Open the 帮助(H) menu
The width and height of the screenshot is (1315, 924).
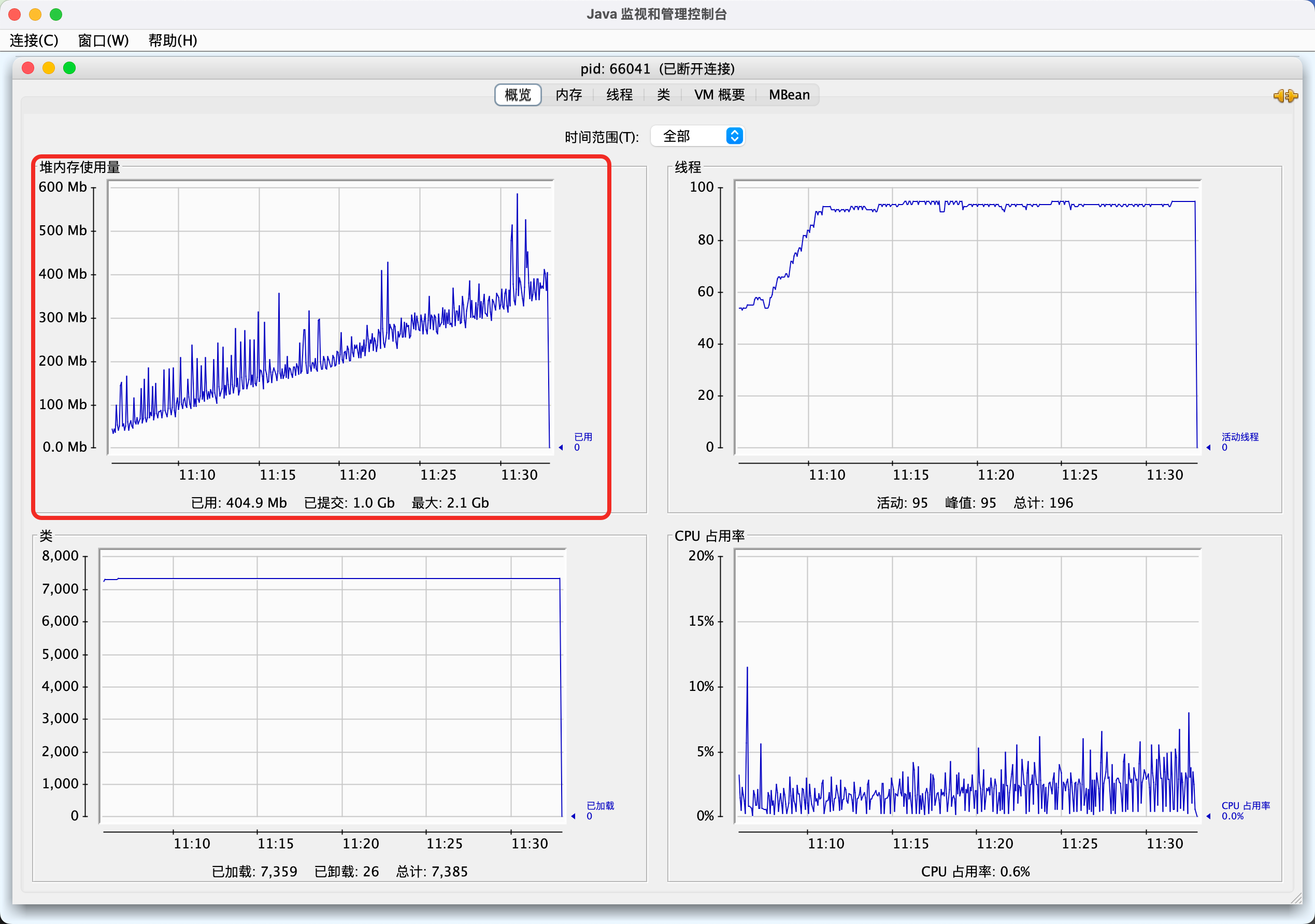[x=173, y=40]
